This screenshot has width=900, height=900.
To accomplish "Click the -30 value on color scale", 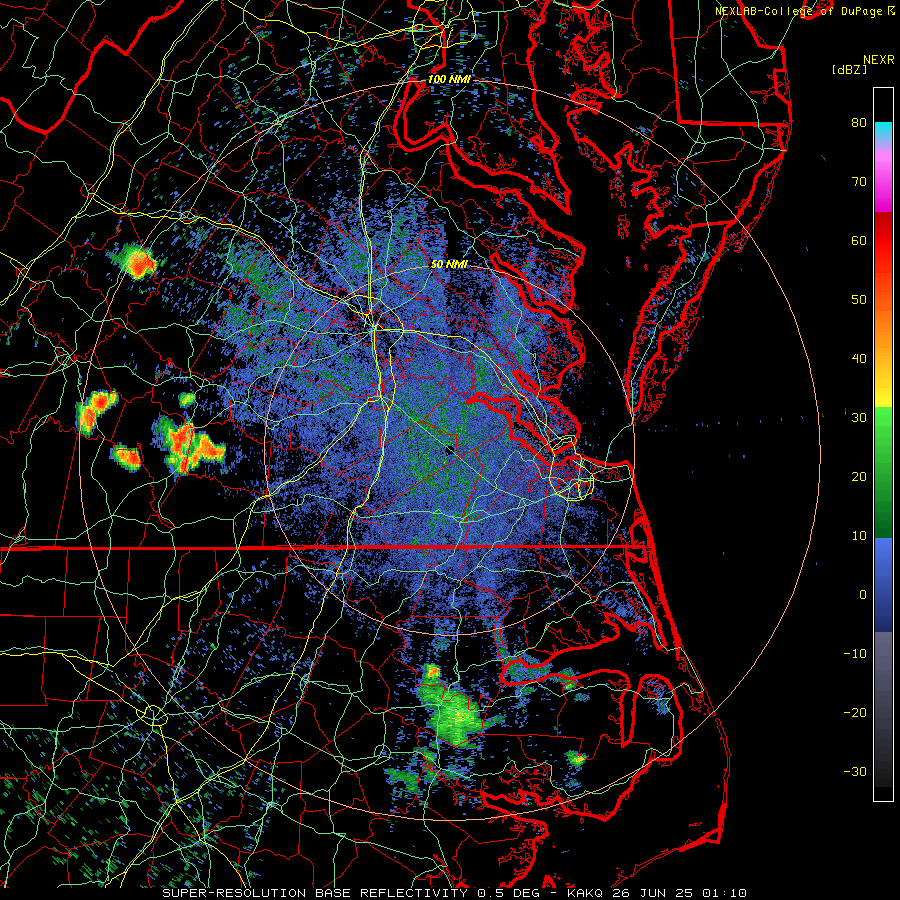I will pyautogui.click(x=855, y=771).
